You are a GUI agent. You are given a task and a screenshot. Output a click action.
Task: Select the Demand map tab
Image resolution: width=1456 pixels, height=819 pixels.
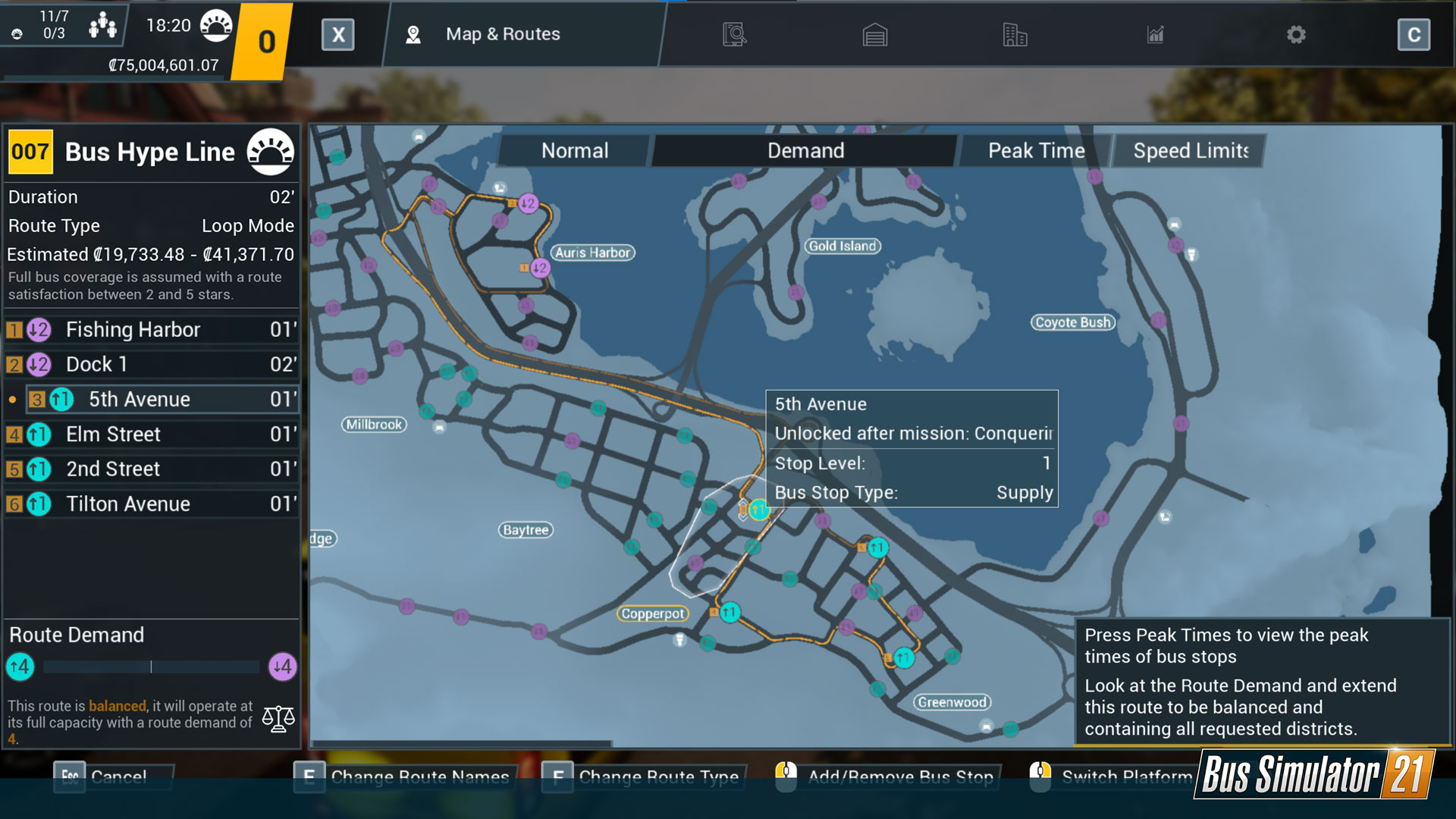(x=805, y=151)
